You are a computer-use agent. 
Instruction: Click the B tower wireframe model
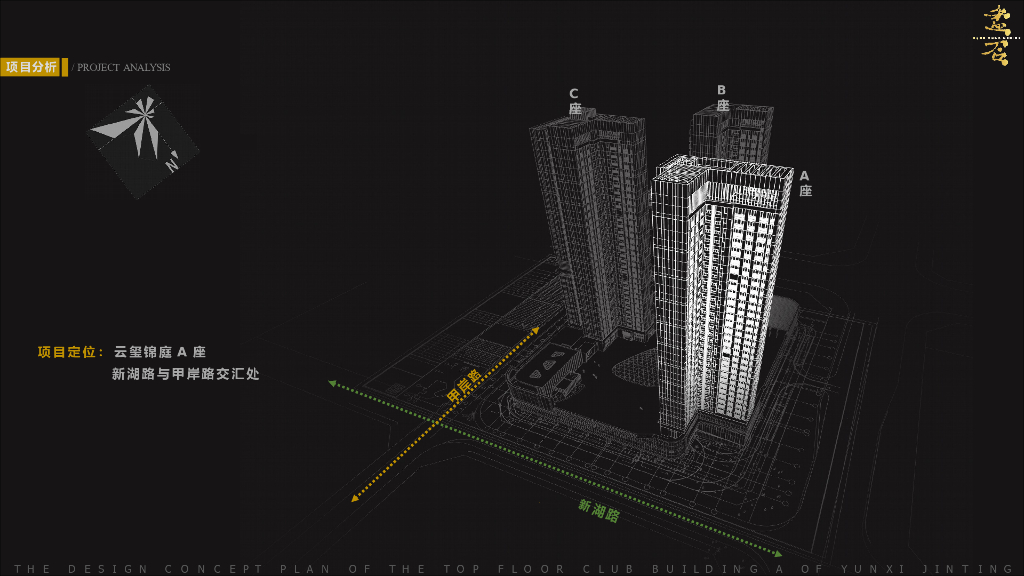[x=732, y=133]
